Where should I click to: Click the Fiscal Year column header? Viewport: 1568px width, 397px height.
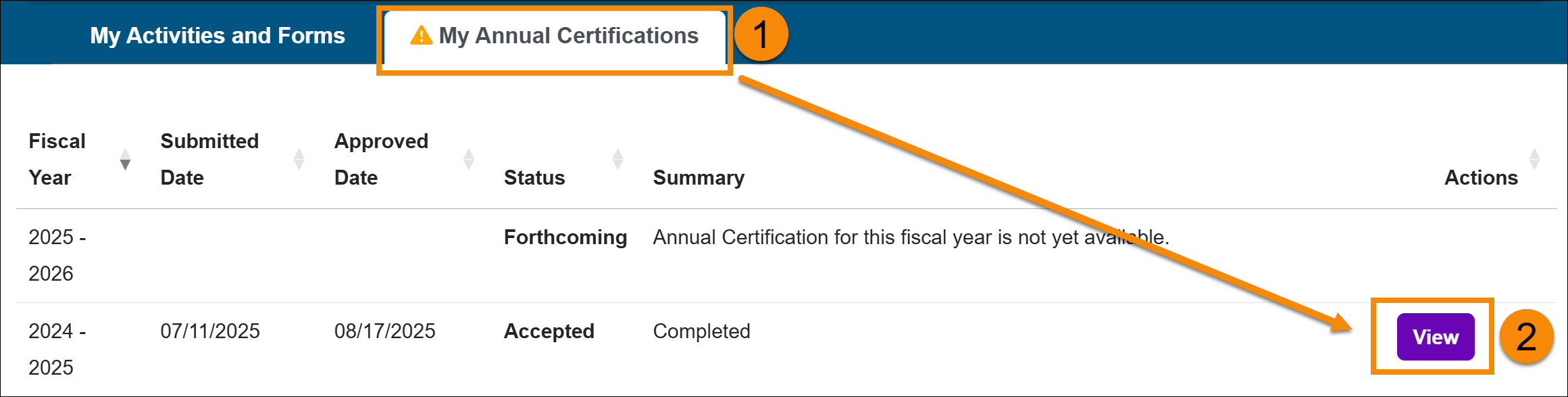point(57,159)
